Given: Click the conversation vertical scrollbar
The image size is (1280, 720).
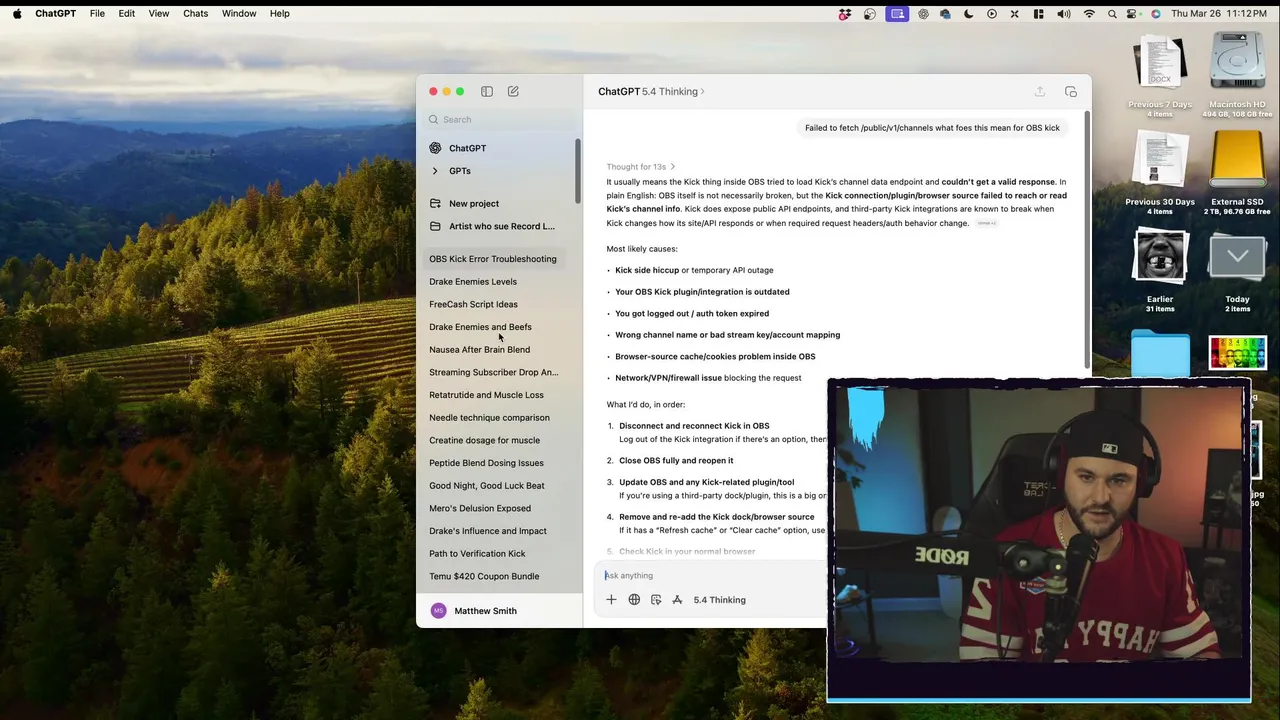Looking at the screenshot, I should coord(1087,240).
